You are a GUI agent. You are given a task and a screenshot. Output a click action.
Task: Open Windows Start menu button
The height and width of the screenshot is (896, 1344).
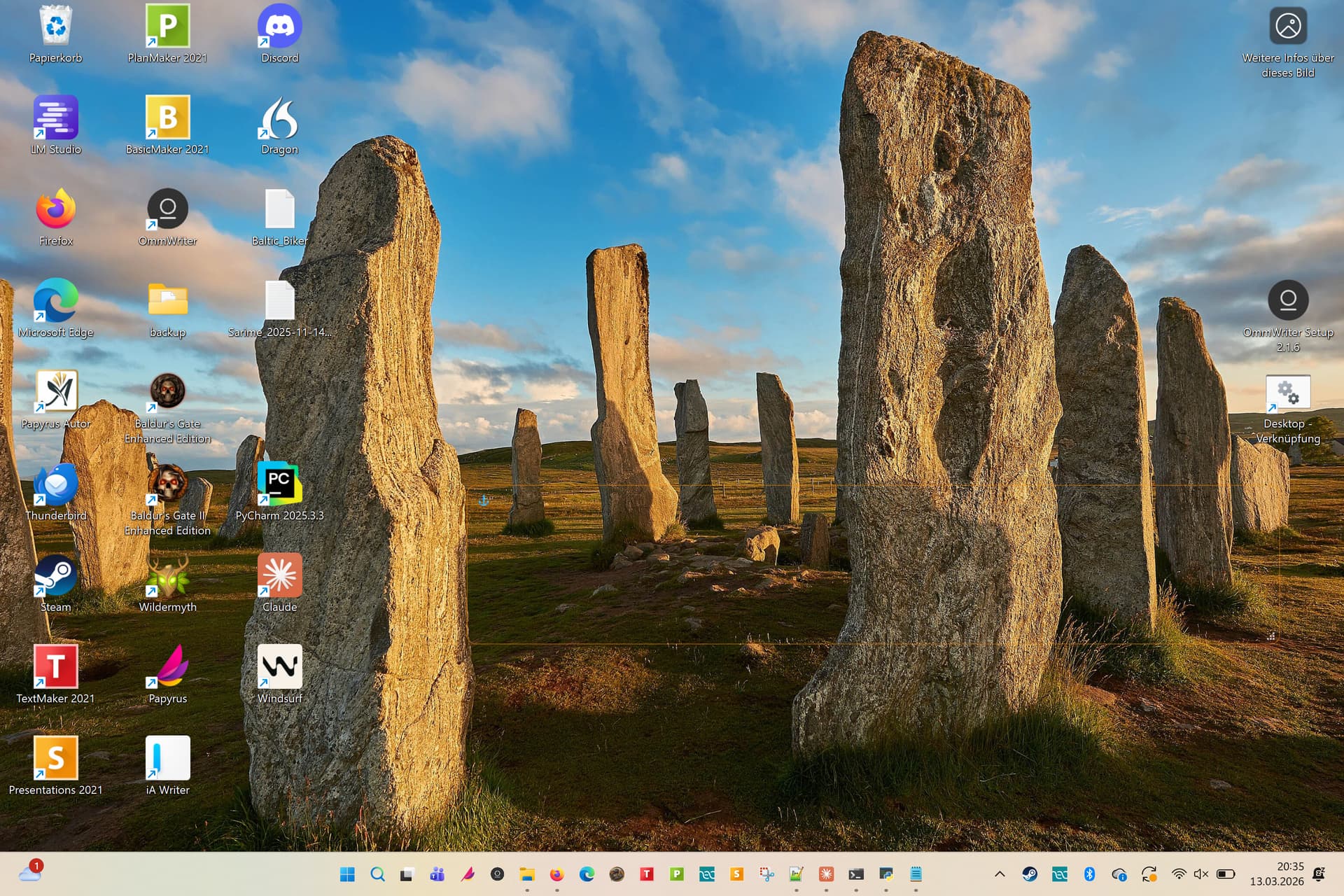coord(347,874)
